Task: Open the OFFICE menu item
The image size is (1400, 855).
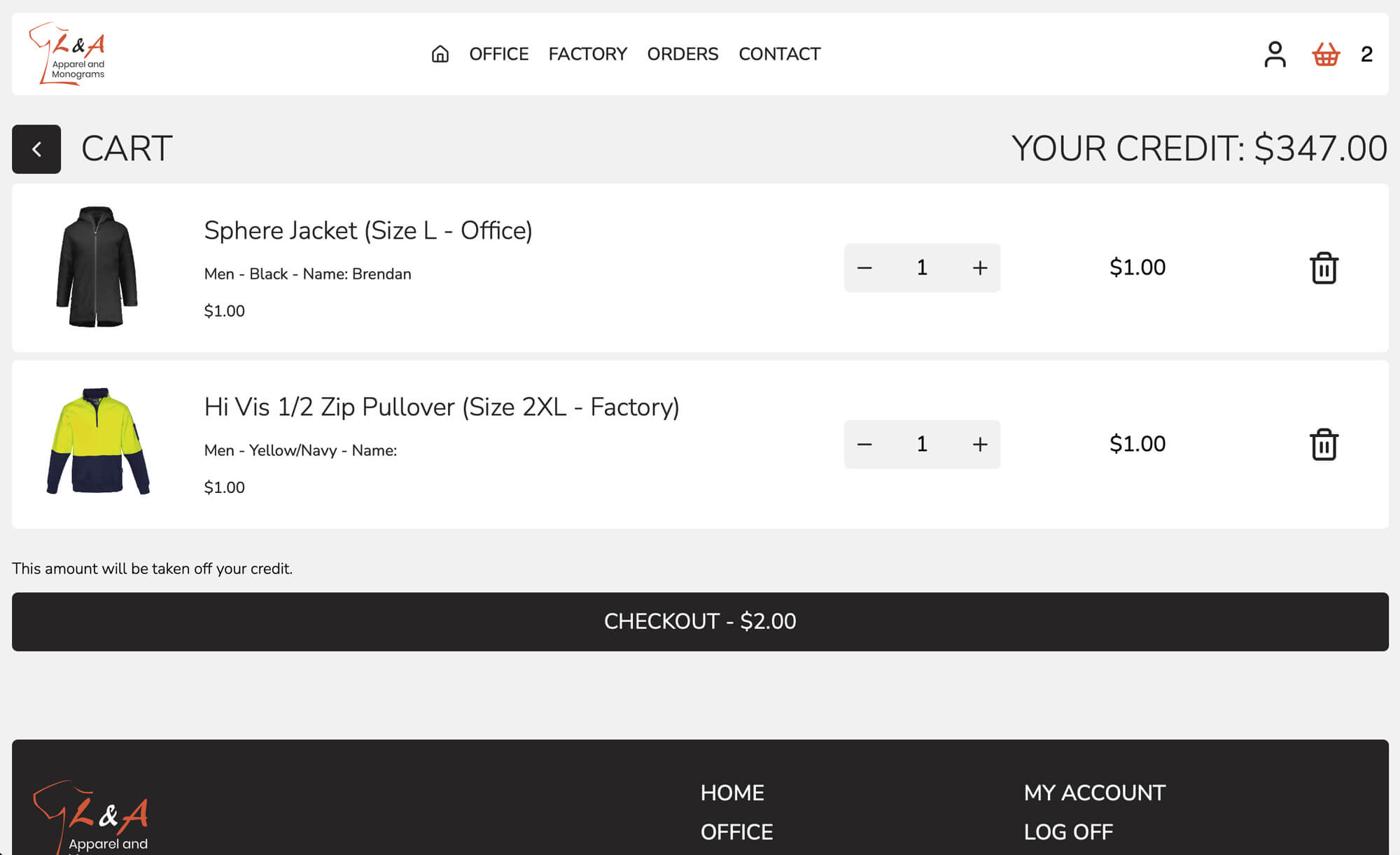Action: click(498, 54)
